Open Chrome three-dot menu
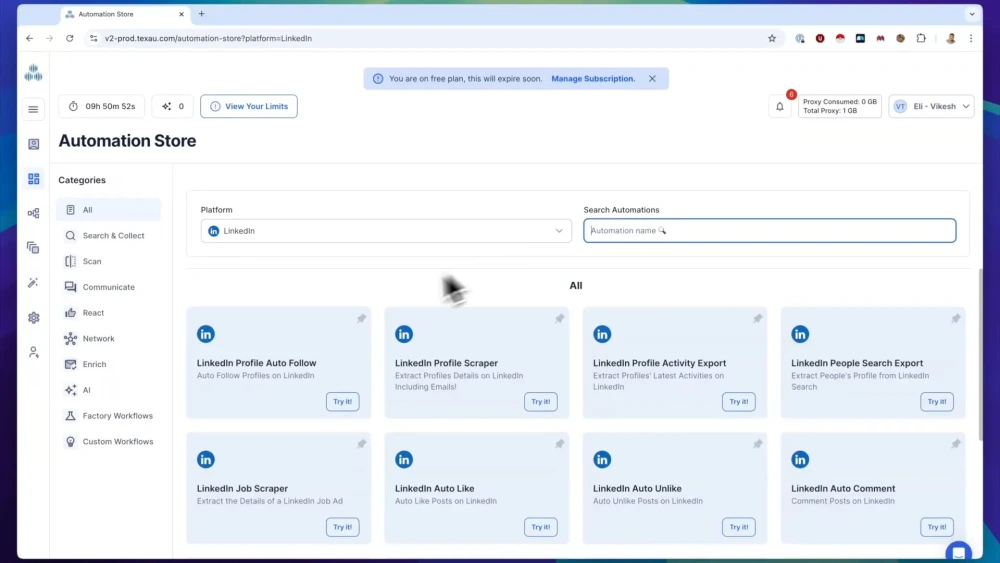 click(x=971, y=38)
